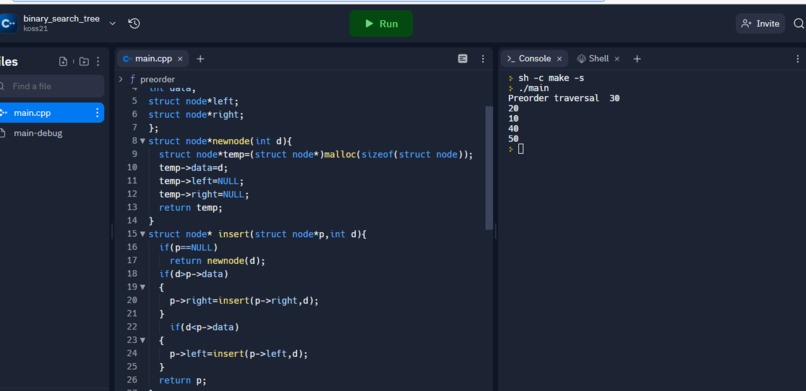Add a new editor tab

pyautogui.click(x=200, y=59)
